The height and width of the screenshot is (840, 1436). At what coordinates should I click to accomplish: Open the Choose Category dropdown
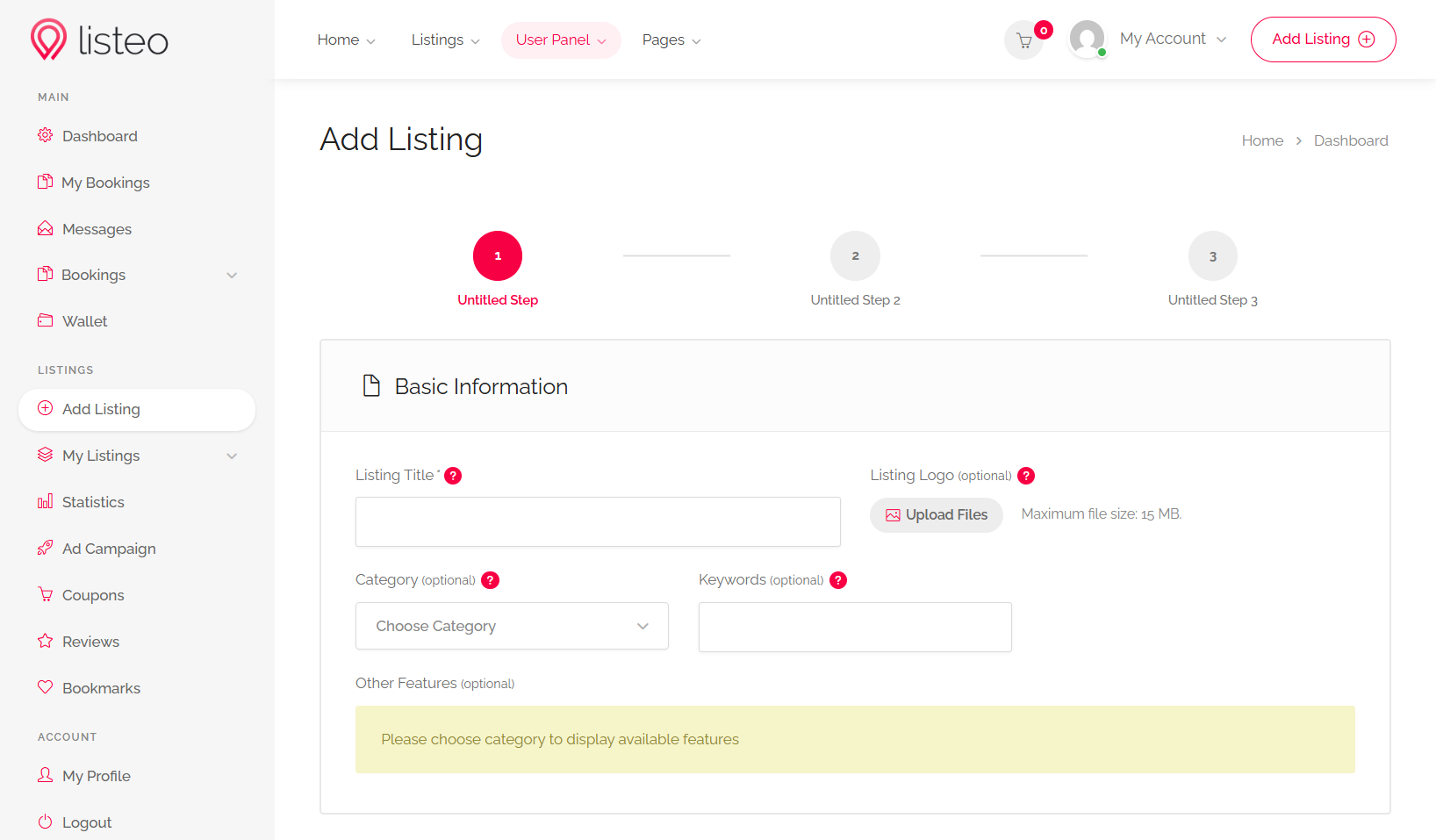click(x=512, y=626)
